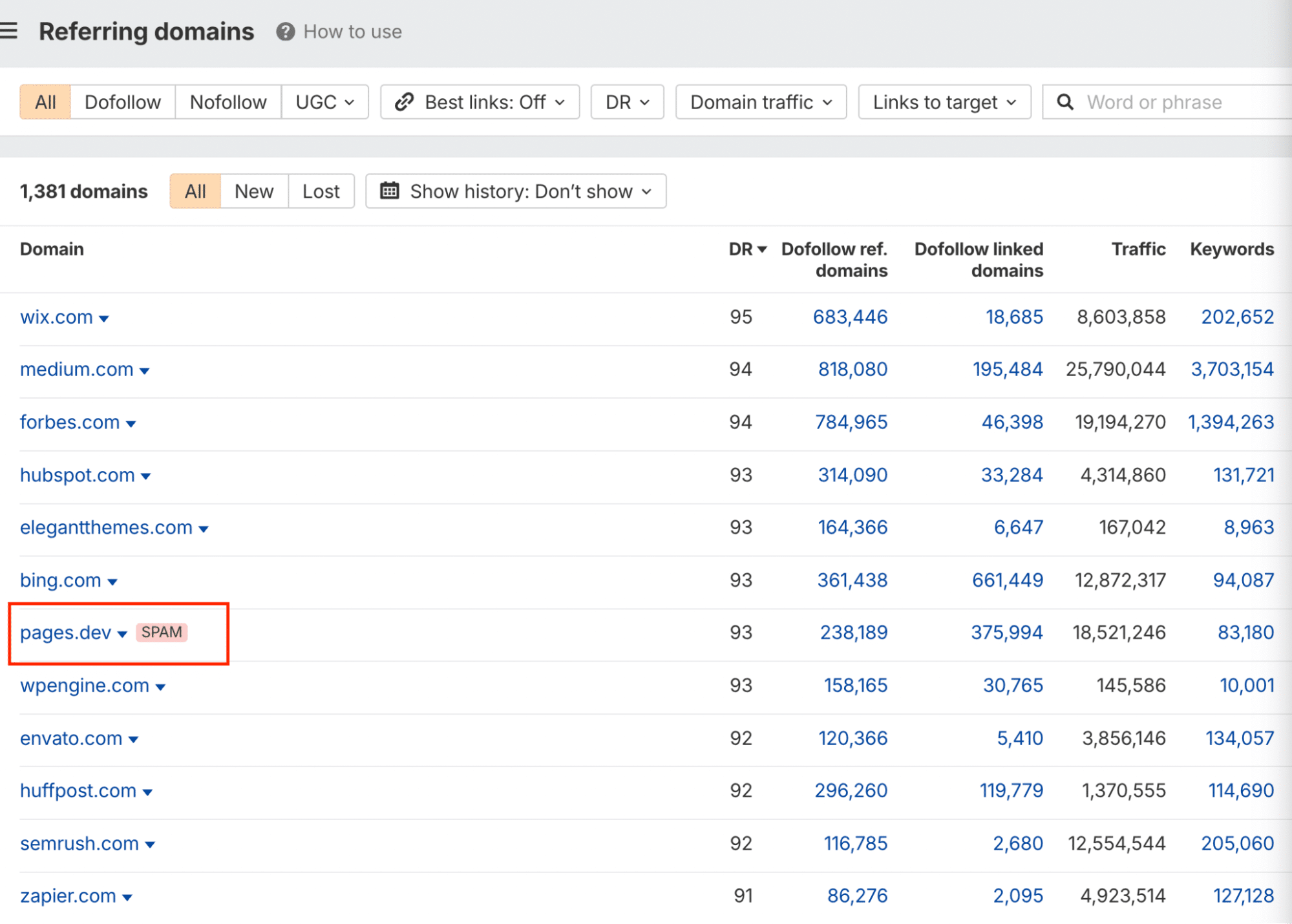The width and height of the screenshot is (1292, 924).
Task: Open the Domain traffic filter
Action: [x=761, y=102]
